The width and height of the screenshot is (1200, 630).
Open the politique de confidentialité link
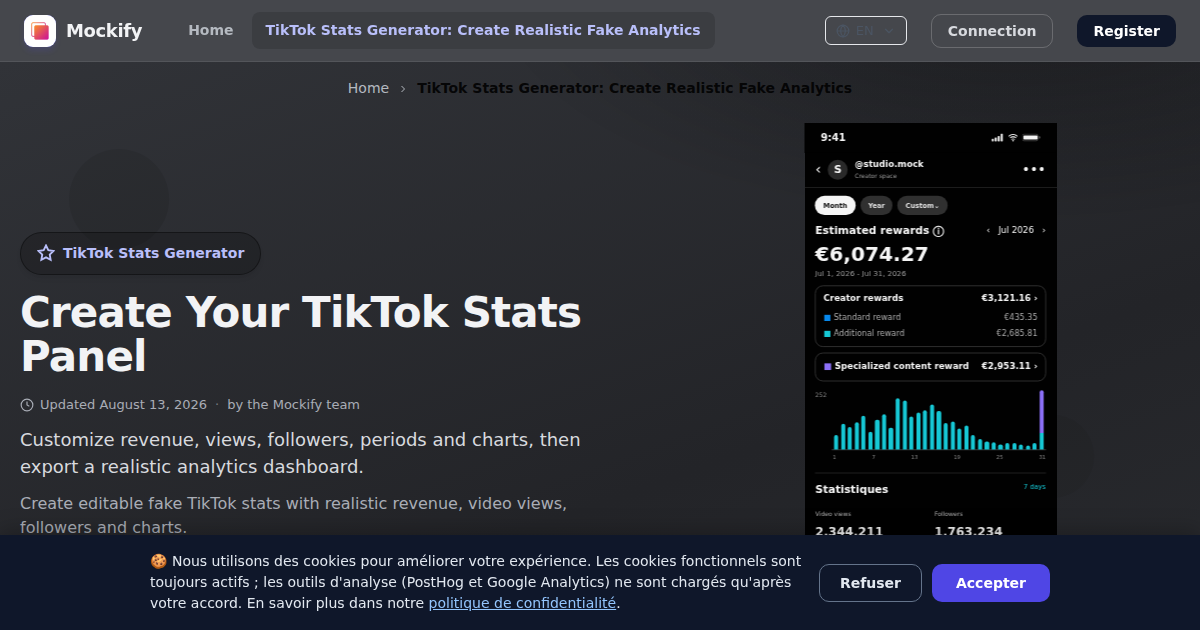(522, 603)
